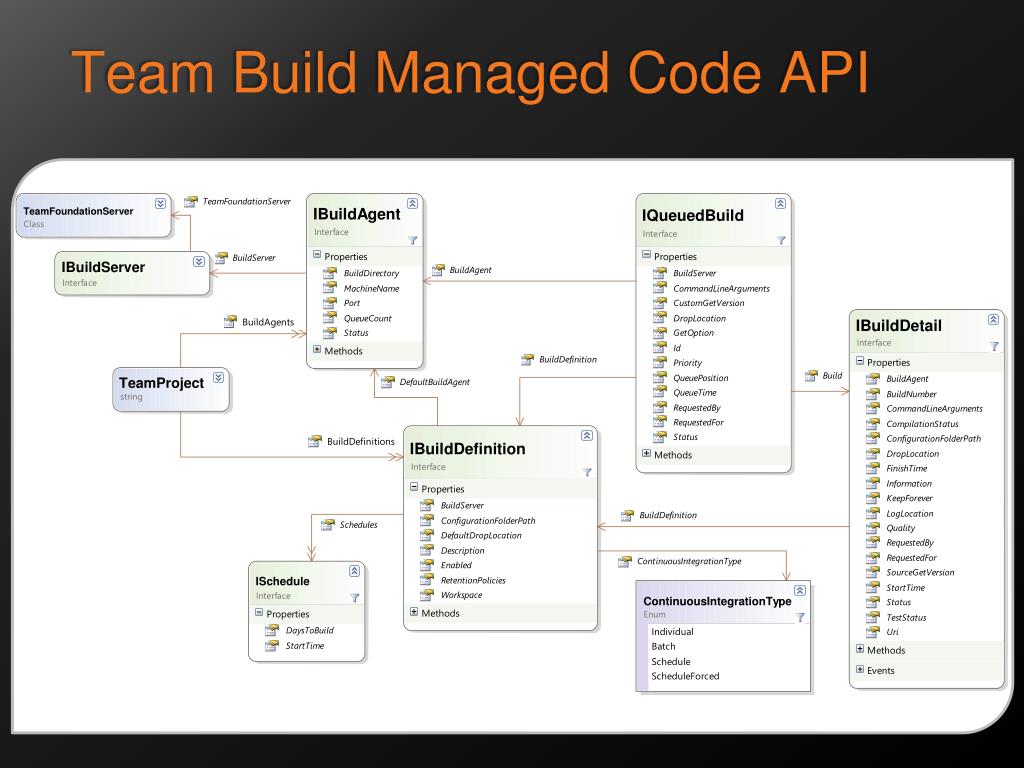
Task: Click the KeepForever property icon
Action: click(872, 498)
